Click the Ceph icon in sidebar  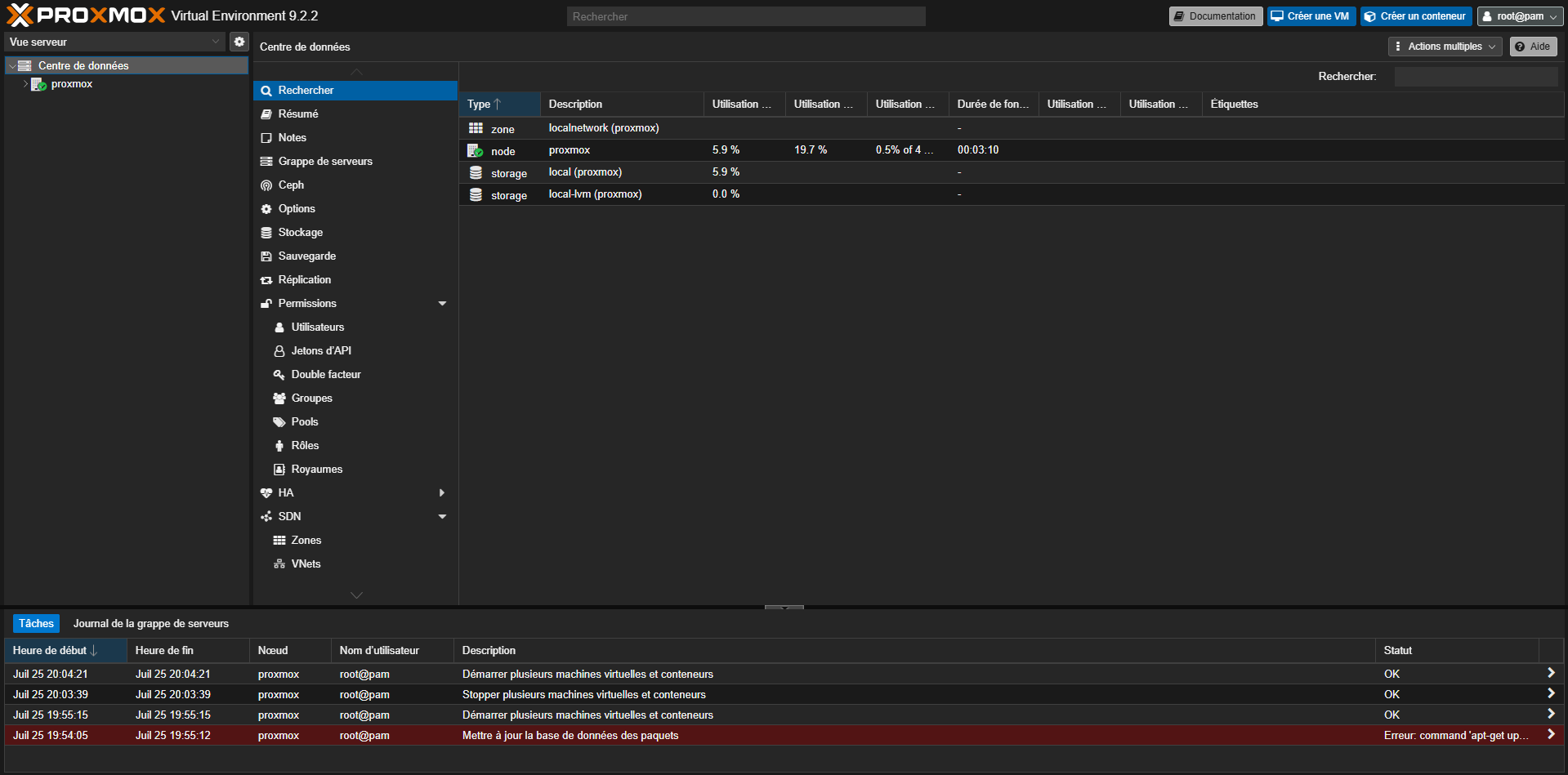click(x=266, y=185)
